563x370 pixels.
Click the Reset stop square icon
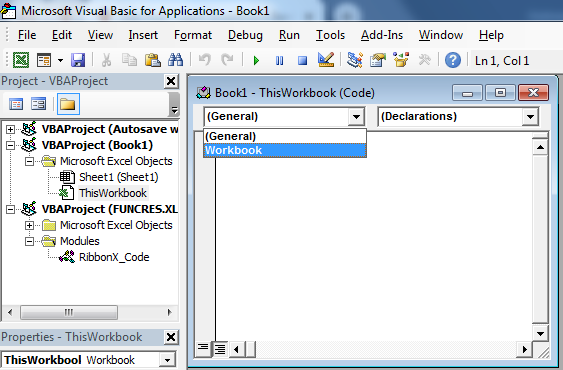pos(303,60)
